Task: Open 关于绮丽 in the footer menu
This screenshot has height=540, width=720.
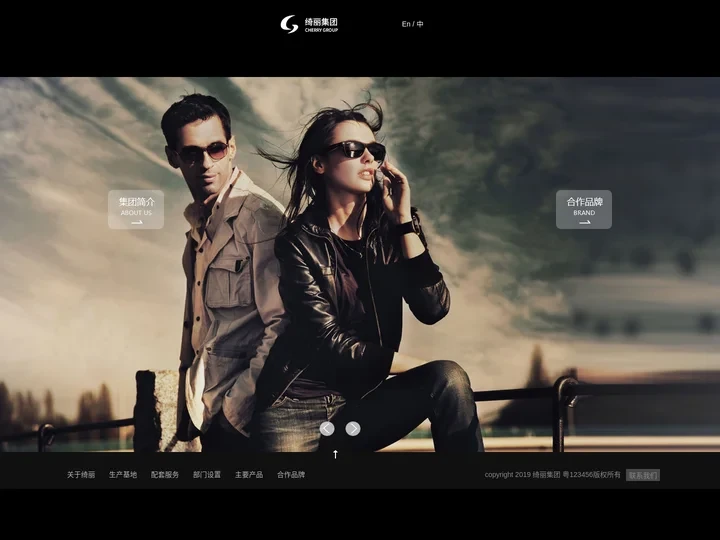Action: click(81, 475)
